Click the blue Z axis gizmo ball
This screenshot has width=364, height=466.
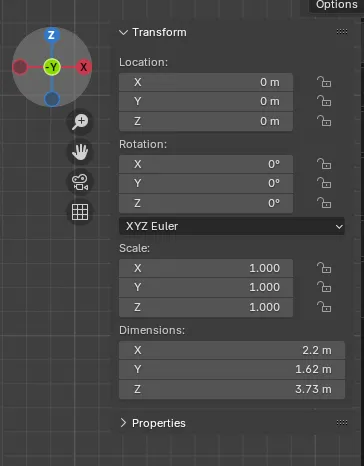pos(51,35)
